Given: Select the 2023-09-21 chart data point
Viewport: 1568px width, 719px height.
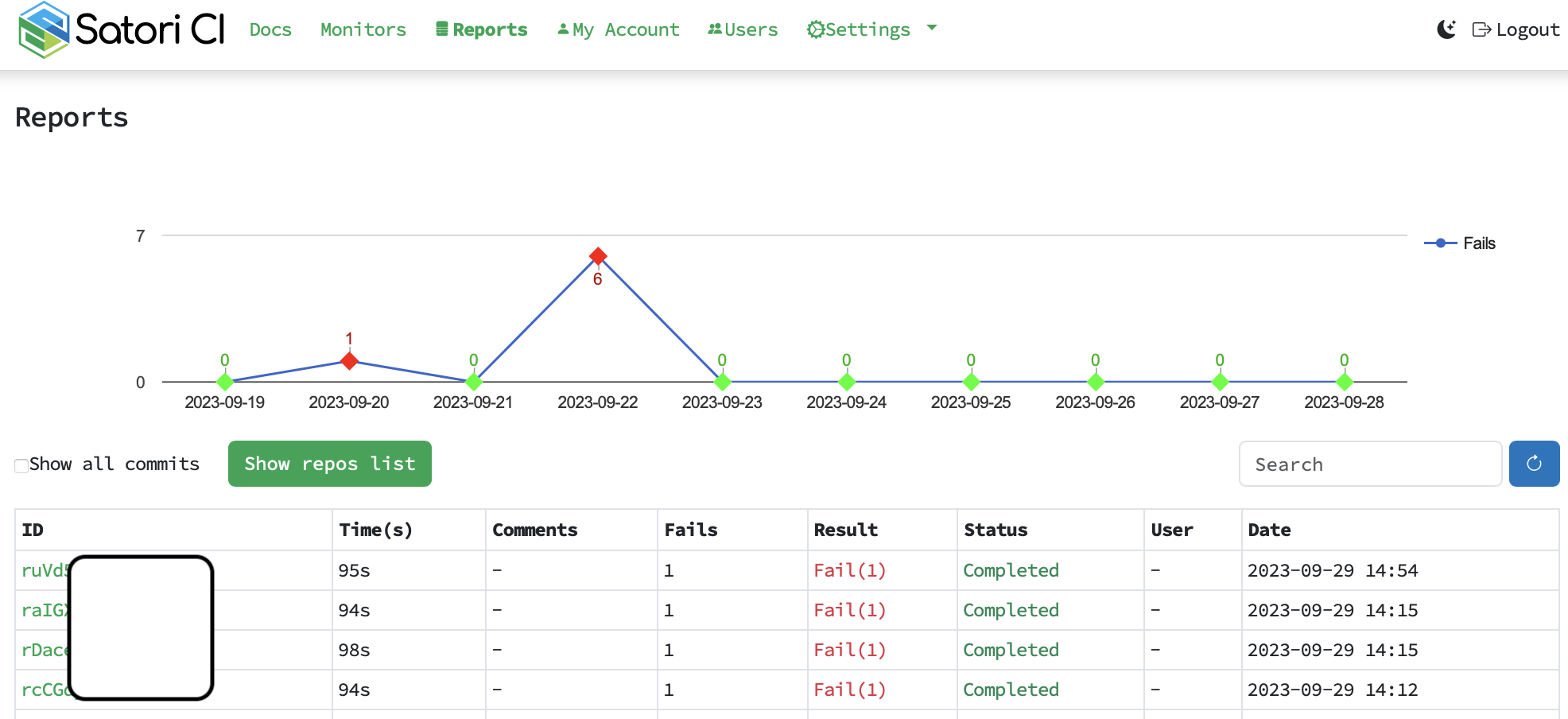Looking at the screenshot, I should (x=474, y=382).
